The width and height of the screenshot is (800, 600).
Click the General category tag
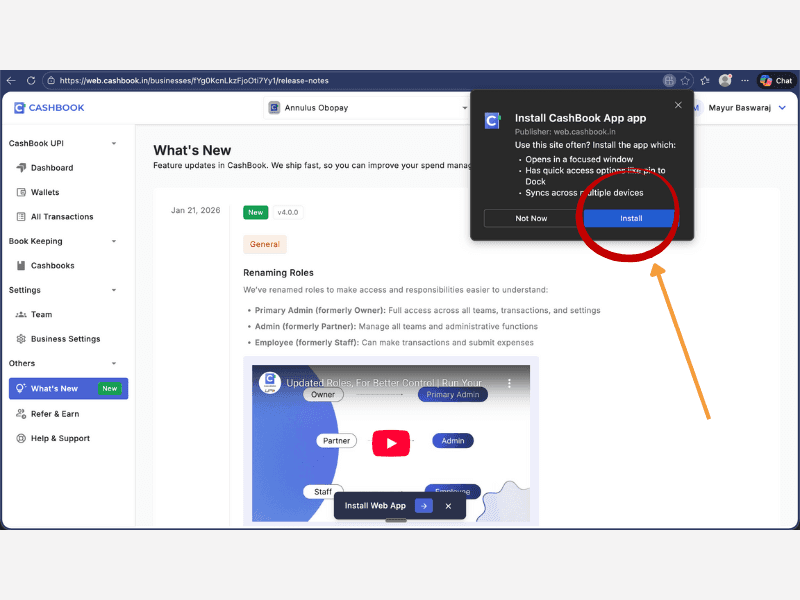coord(265,244)
